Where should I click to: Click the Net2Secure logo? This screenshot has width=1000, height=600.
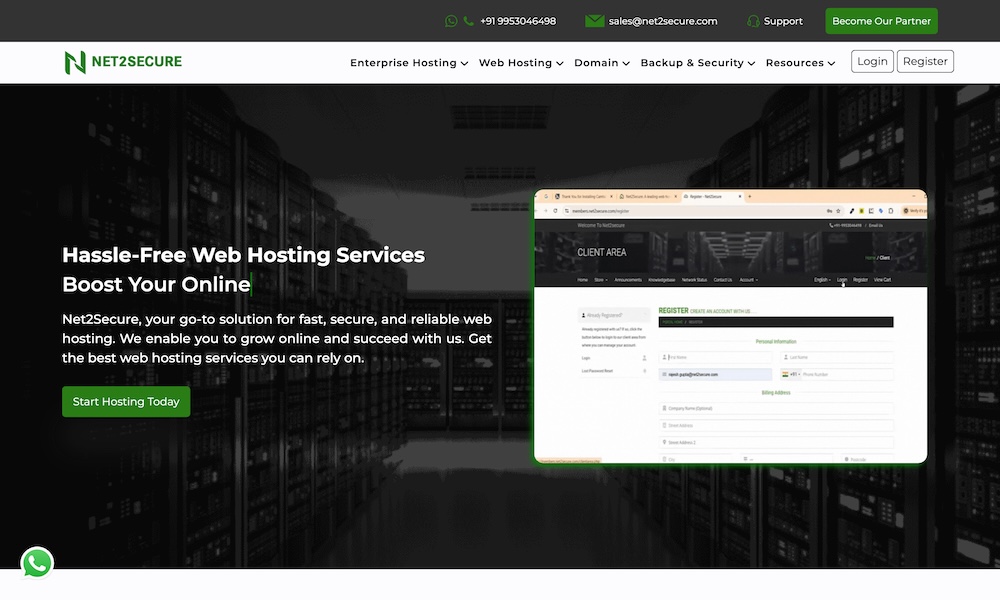tap(123, 62)
